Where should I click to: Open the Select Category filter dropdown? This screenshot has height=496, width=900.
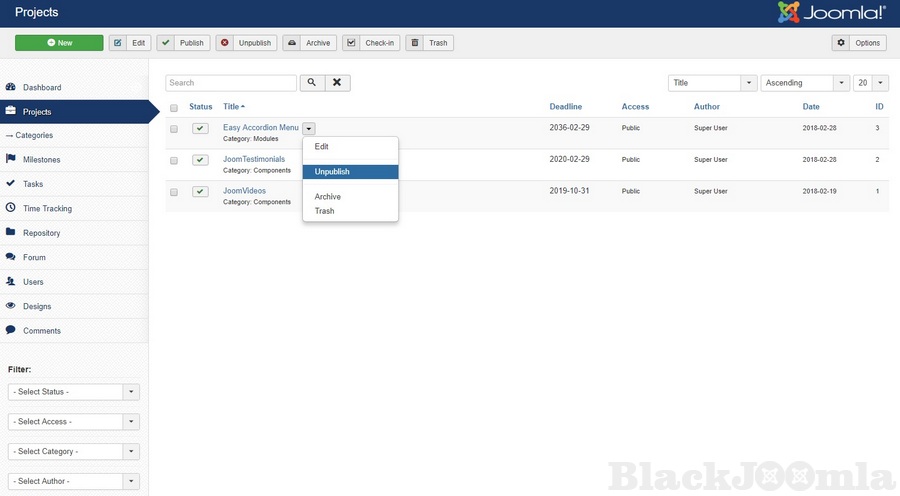[x=73, y=451]
